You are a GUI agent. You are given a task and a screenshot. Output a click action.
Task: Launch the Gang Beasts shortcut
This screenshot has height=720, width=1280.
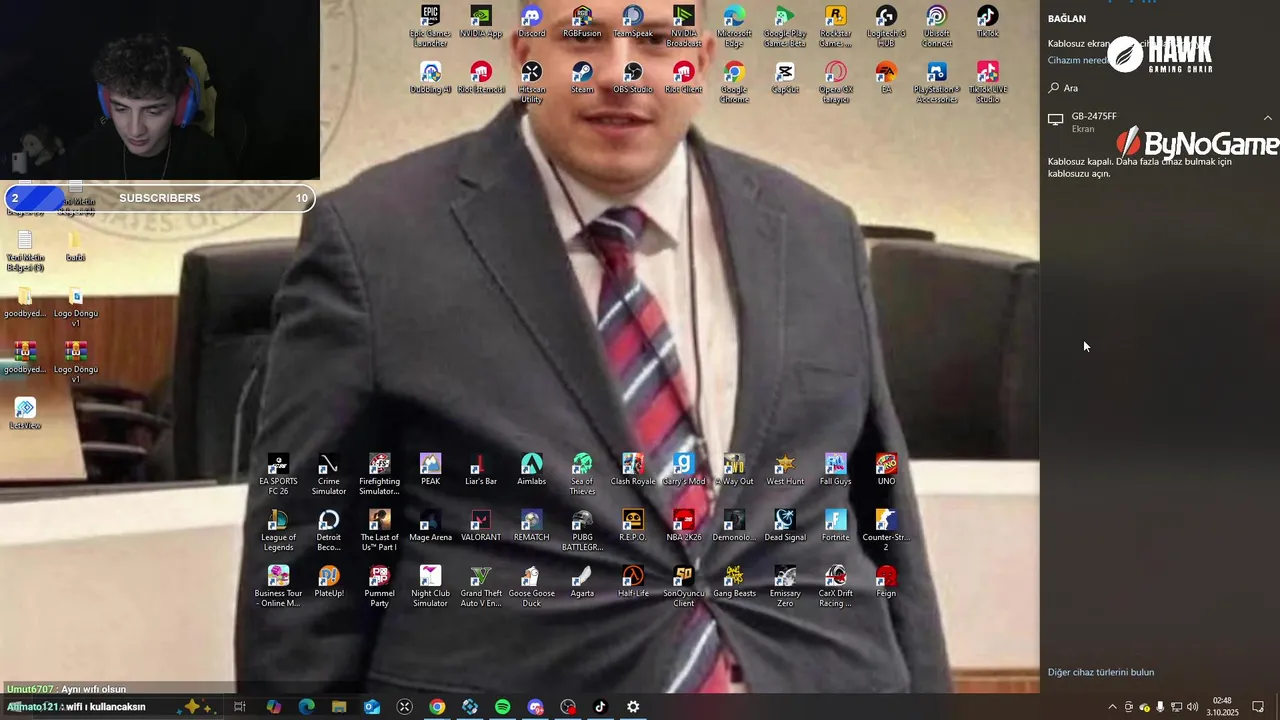tap(734, 582)
